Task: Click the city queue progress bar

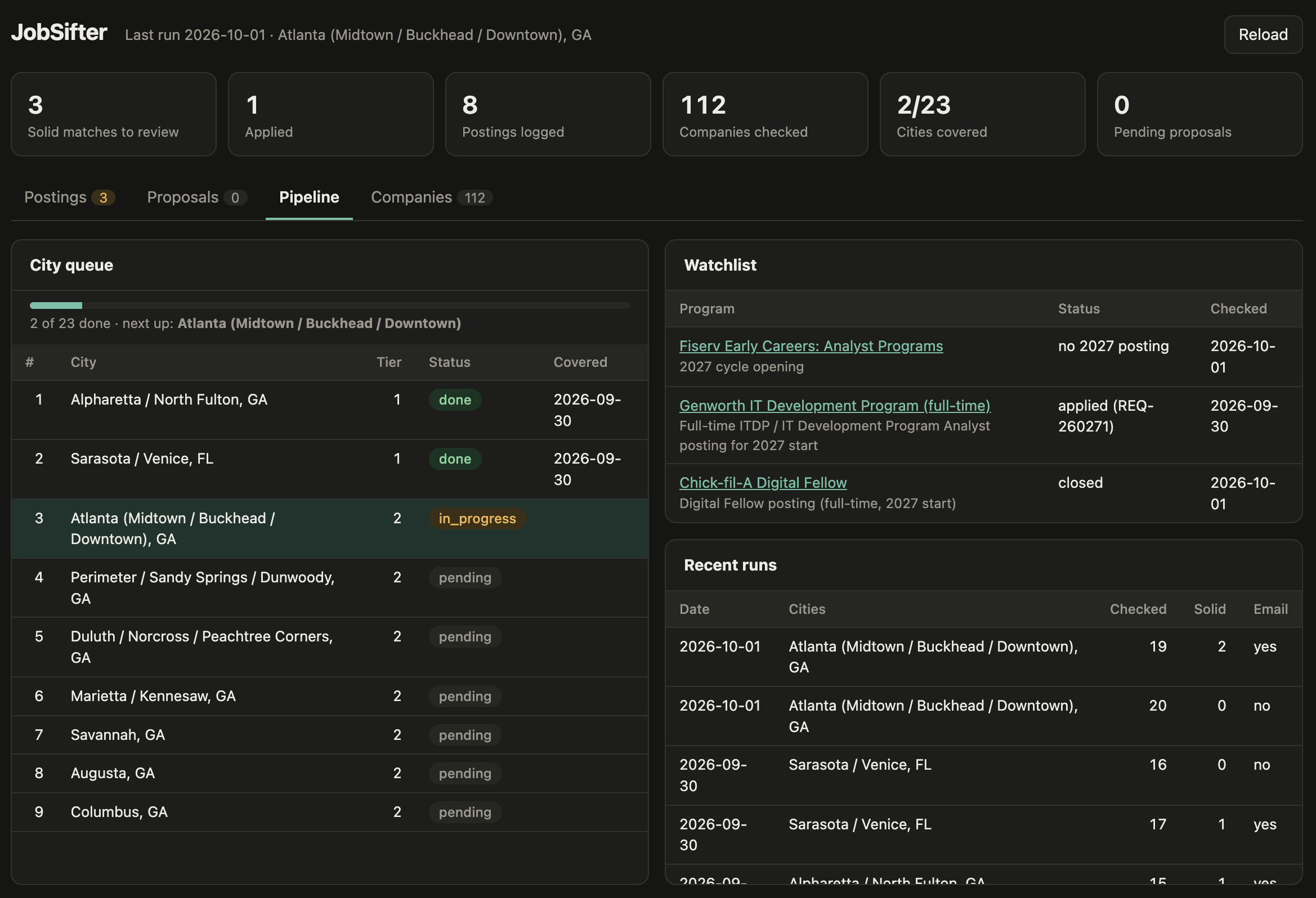Action: click(x=330, y=306)
